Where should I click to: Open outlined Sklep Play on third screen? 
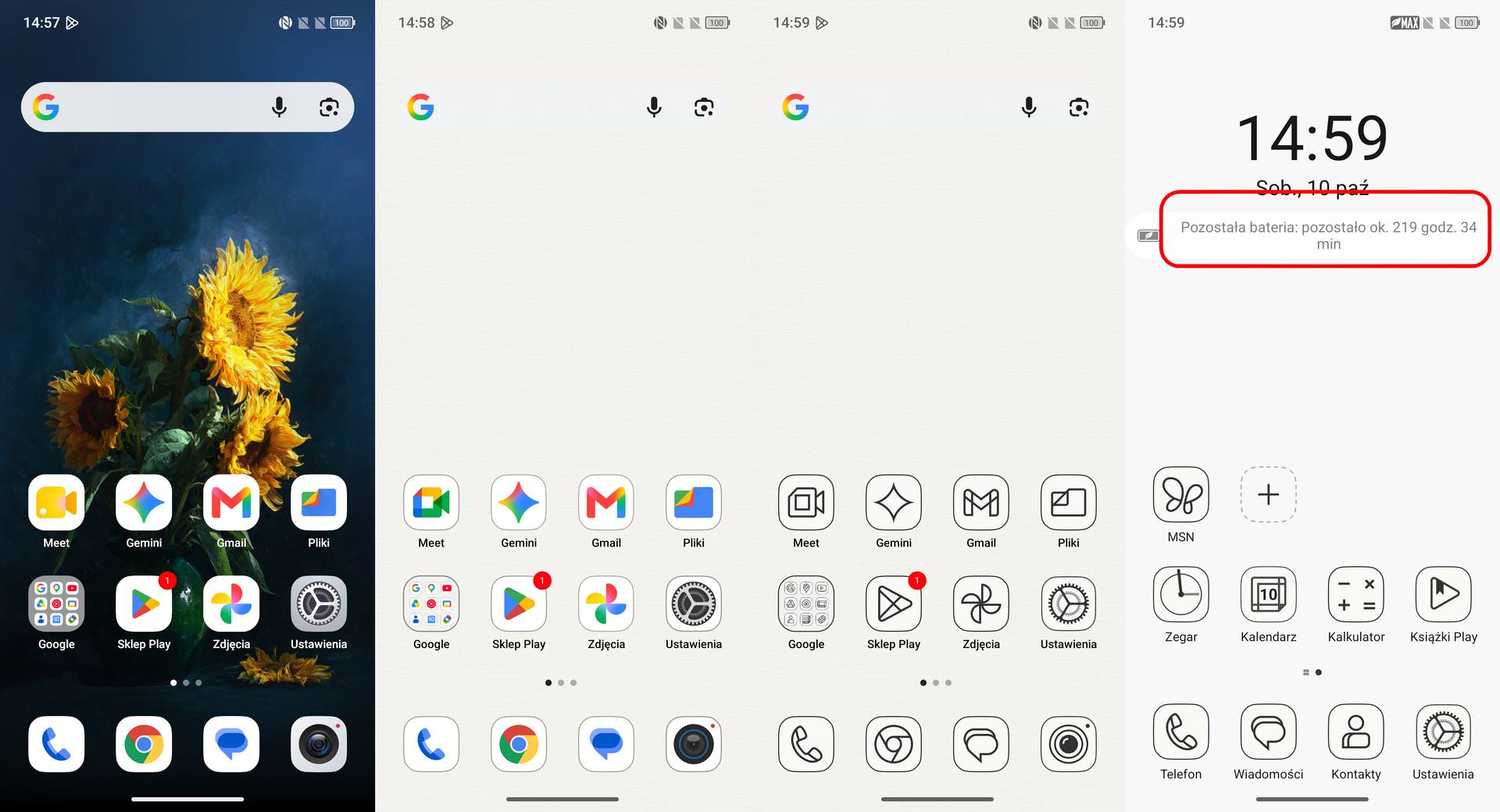click(894, 604)
